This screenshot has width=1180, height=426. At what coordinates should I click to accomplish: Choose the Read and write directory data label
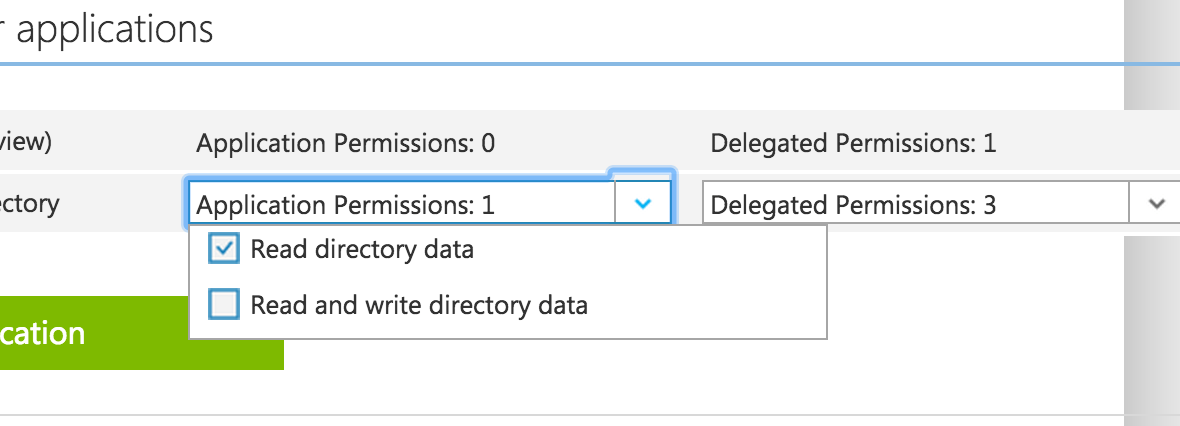(x=419, y=304)
